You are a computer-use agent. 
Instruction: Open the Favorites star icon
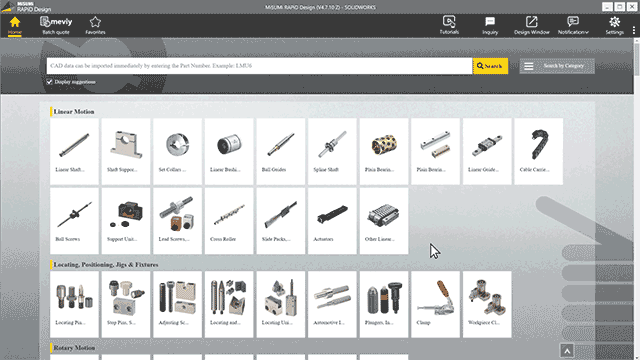click(95, 25)
